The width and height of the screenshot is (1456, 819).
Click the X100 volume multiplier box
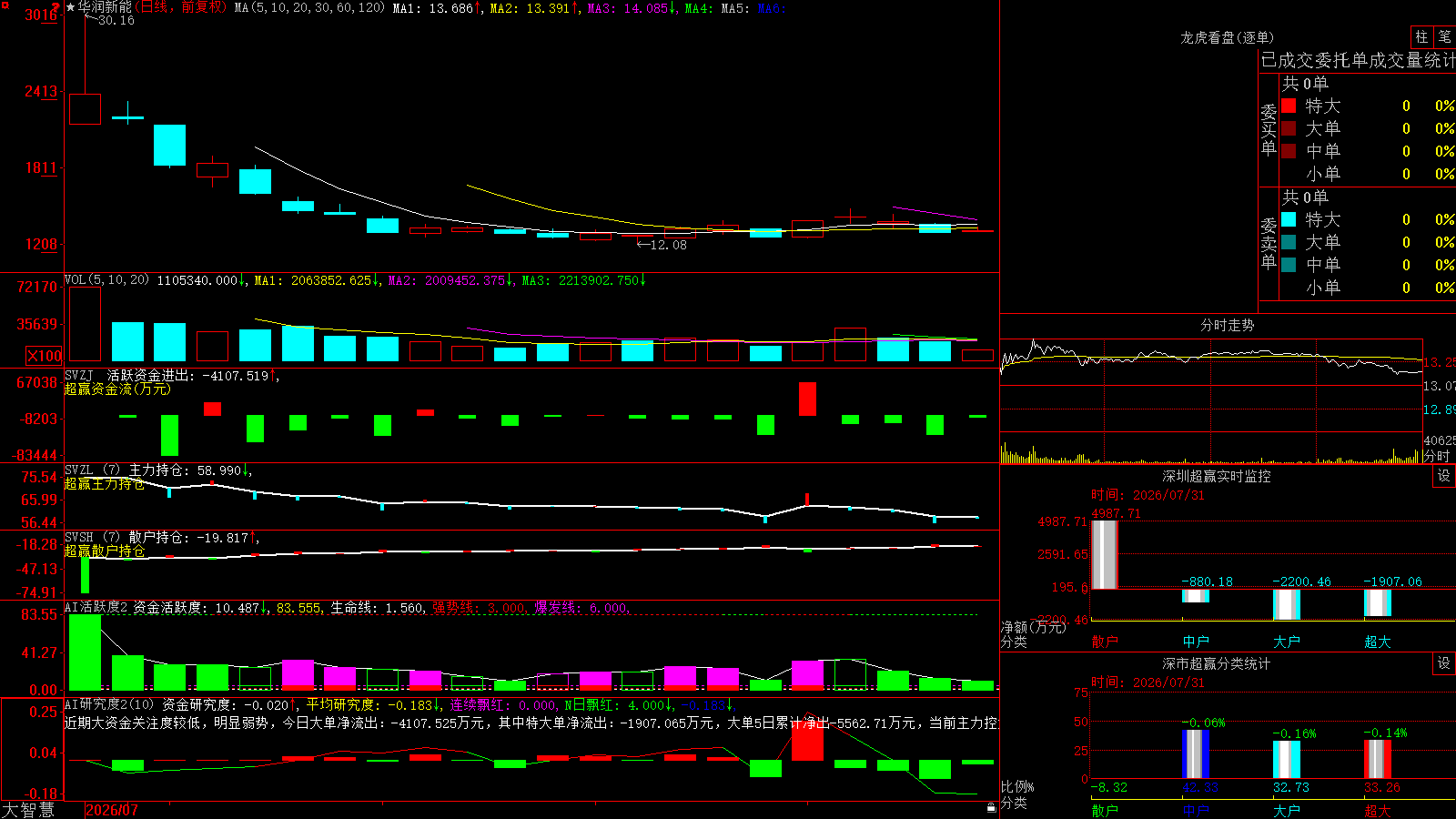point(45,356)
